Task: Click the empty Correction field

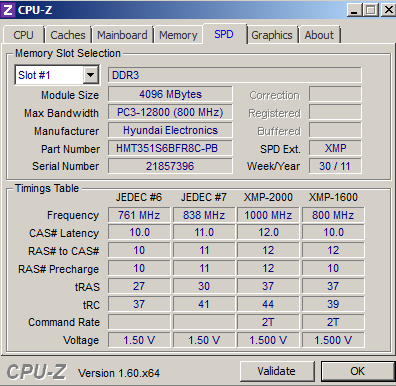Action: pos(335,94)
